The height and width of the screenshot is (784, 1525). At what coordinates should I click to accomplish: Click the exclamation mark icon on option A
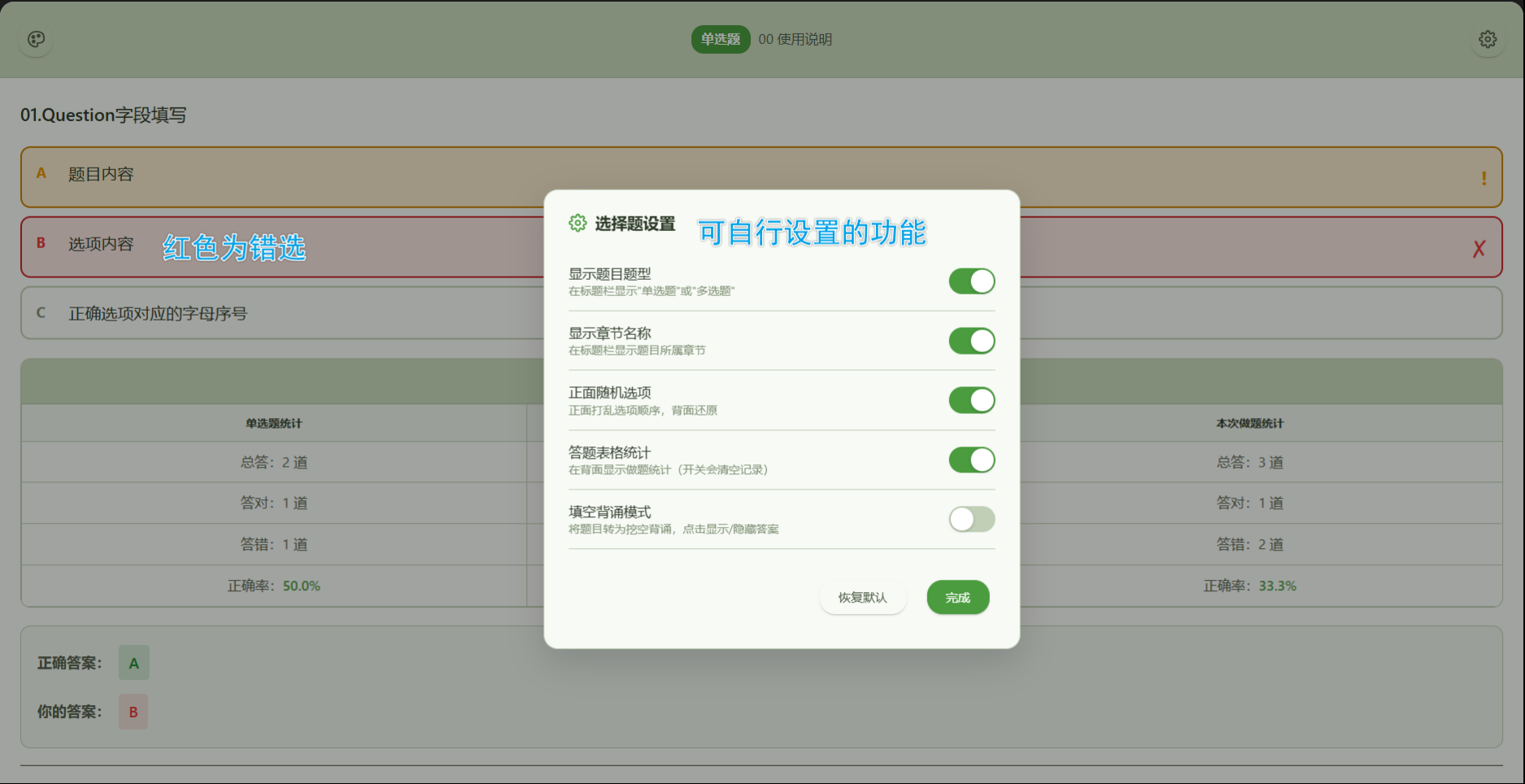1484,178
